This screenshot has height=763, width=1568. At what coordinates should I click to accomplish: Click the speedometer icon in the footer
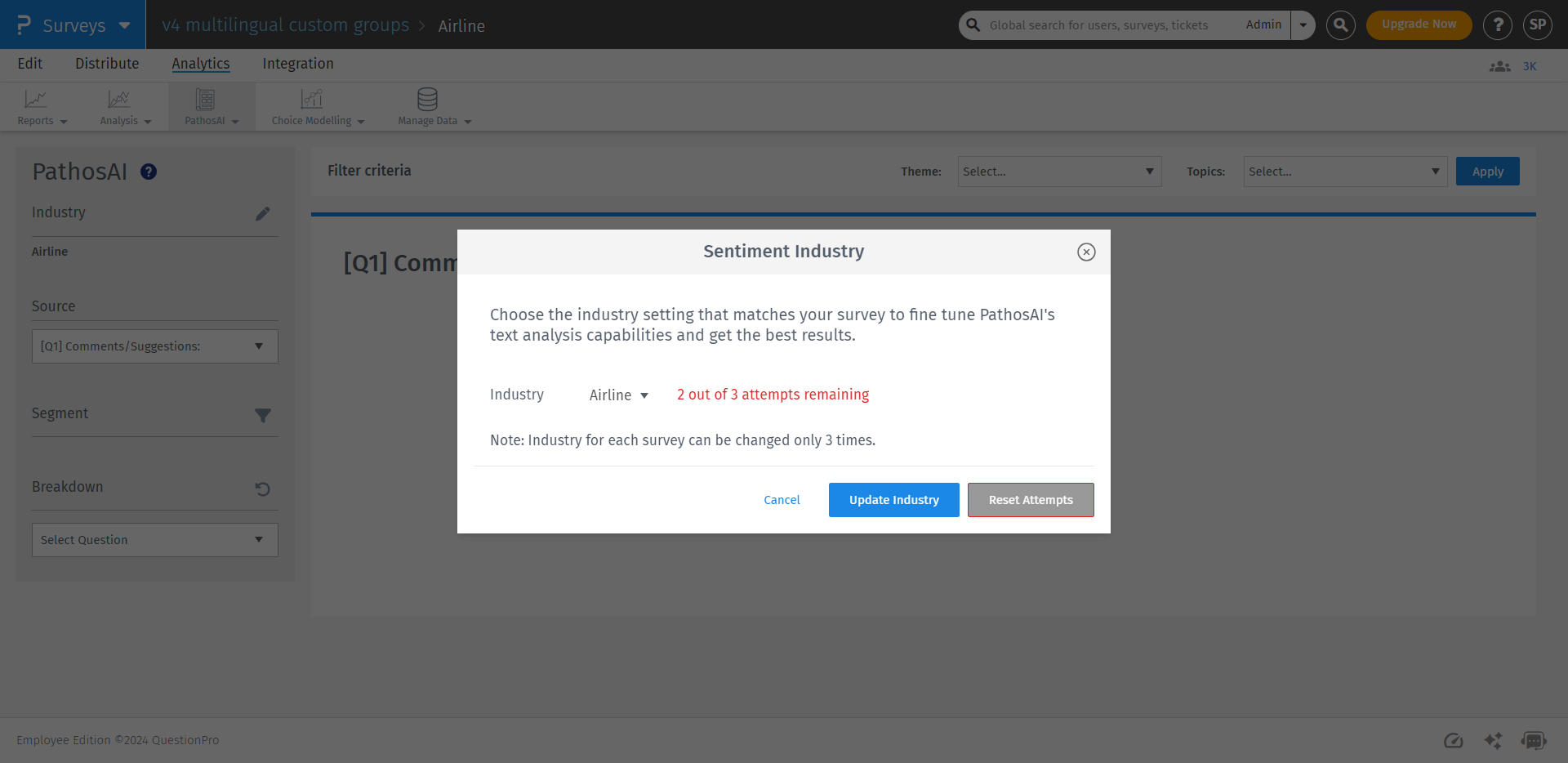[x=1454, y=740]
